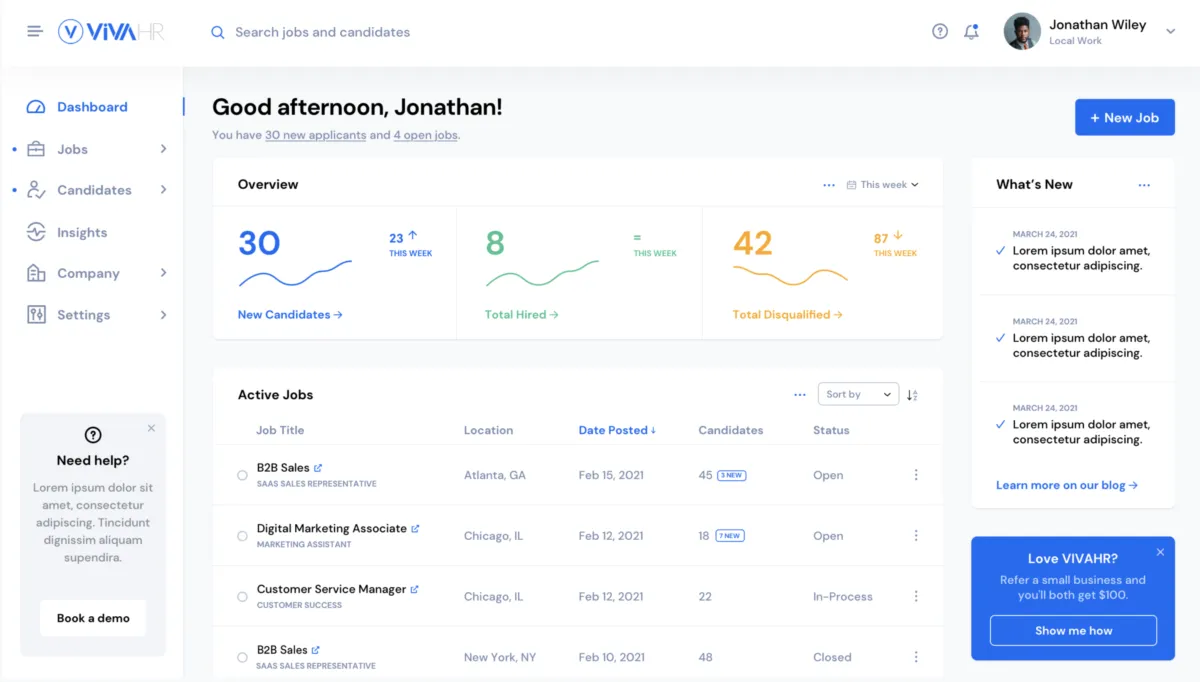1200x682 pixels.
Task: Click the search jobs and candidates field
Action: point(322,31)
